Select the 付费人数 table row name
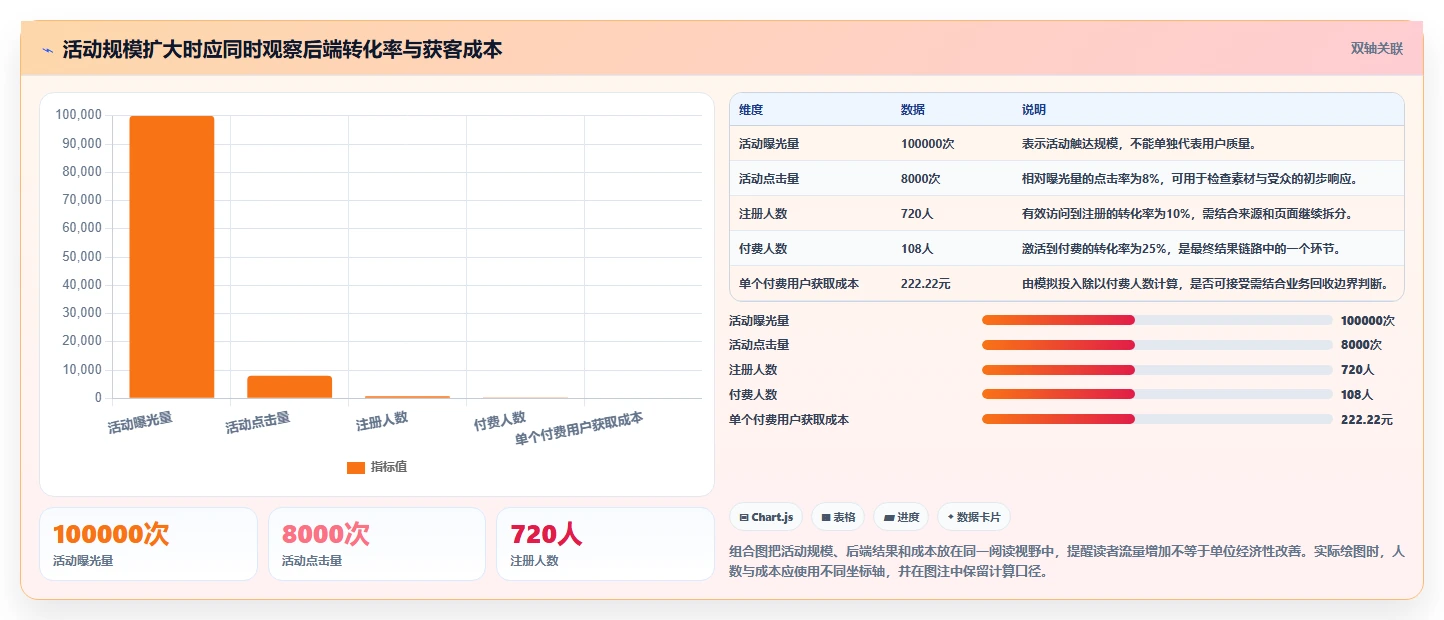 point(763,249)
